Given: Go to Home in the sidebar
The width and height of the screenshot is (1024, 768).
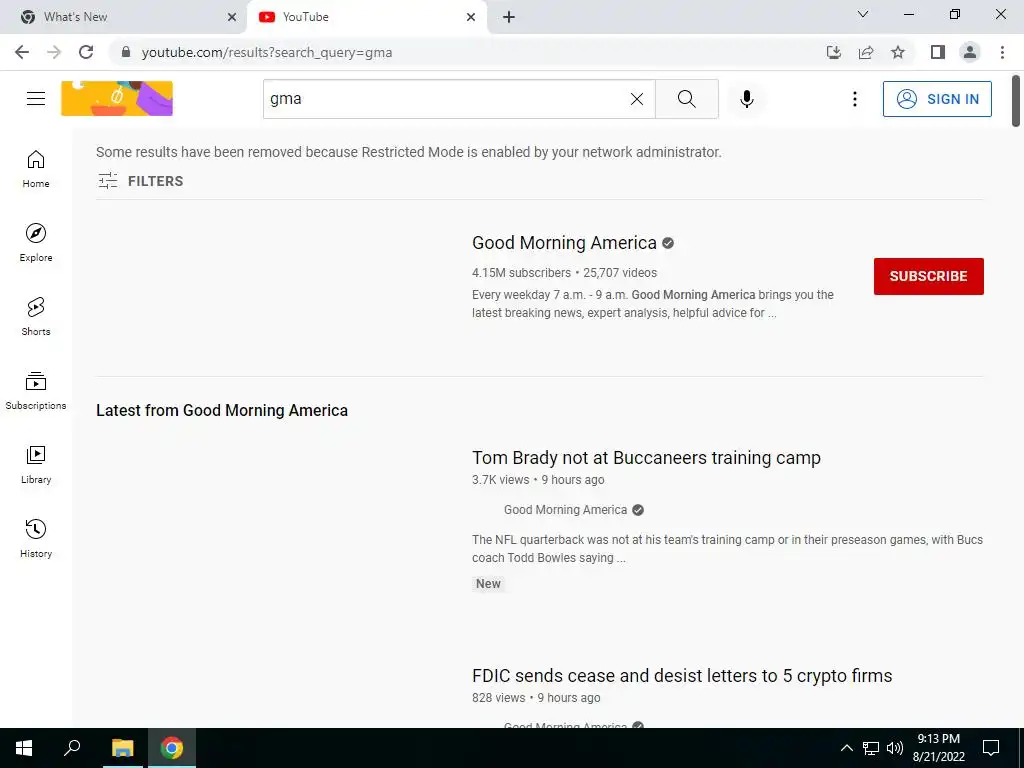Looking at the screenshot, I should (36, 169).
